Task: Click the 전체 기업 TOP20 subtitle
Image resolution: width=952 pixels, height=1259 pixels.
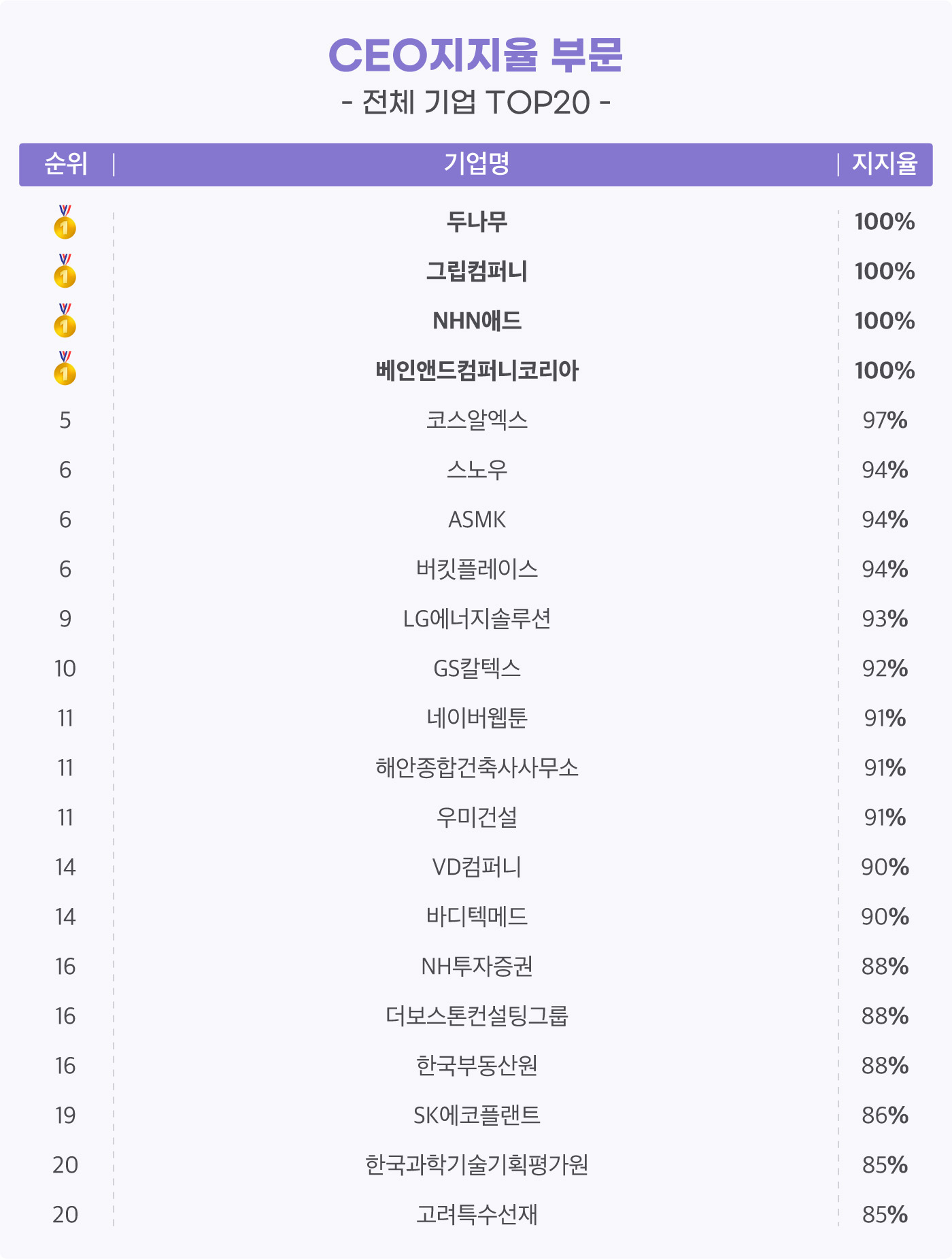Action: pos(476,103)
